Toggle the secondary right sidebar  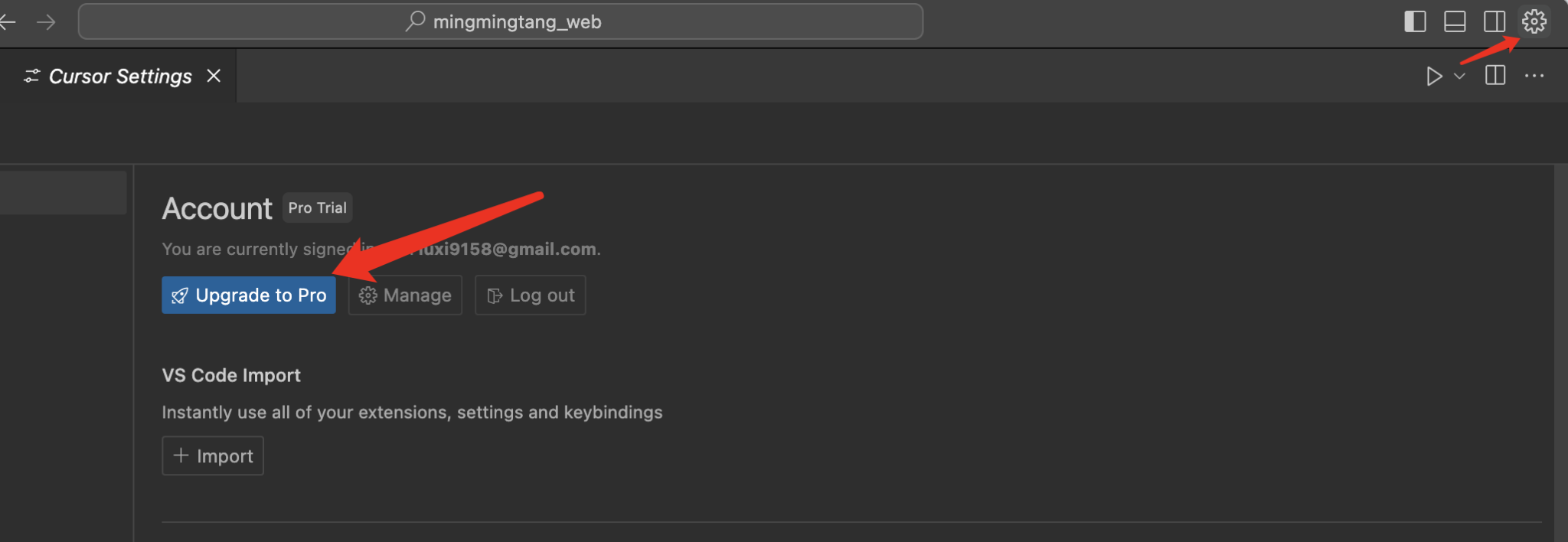(1494, 21)
